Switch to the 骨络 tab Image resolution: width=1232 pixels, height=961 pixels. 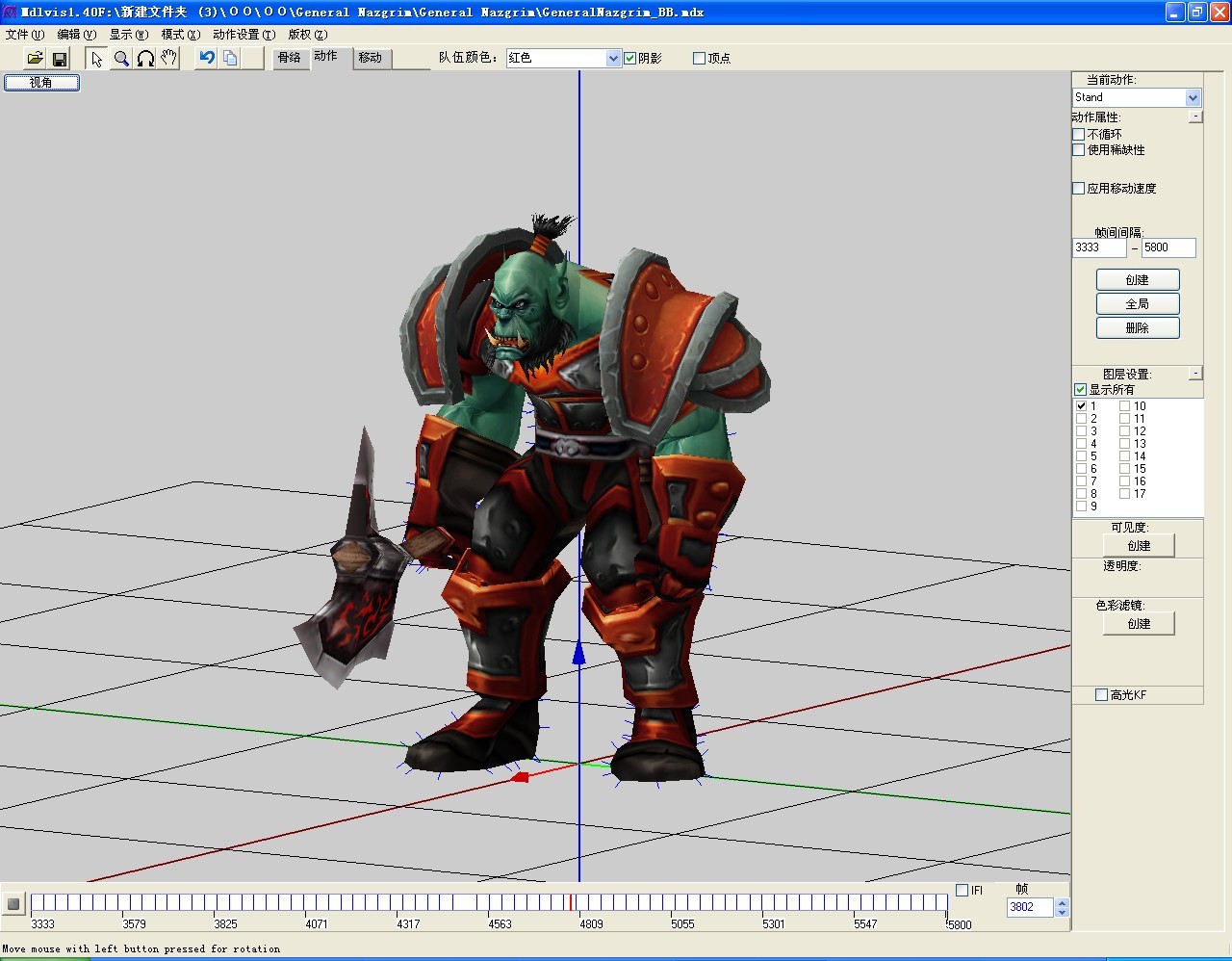point(290,58)
